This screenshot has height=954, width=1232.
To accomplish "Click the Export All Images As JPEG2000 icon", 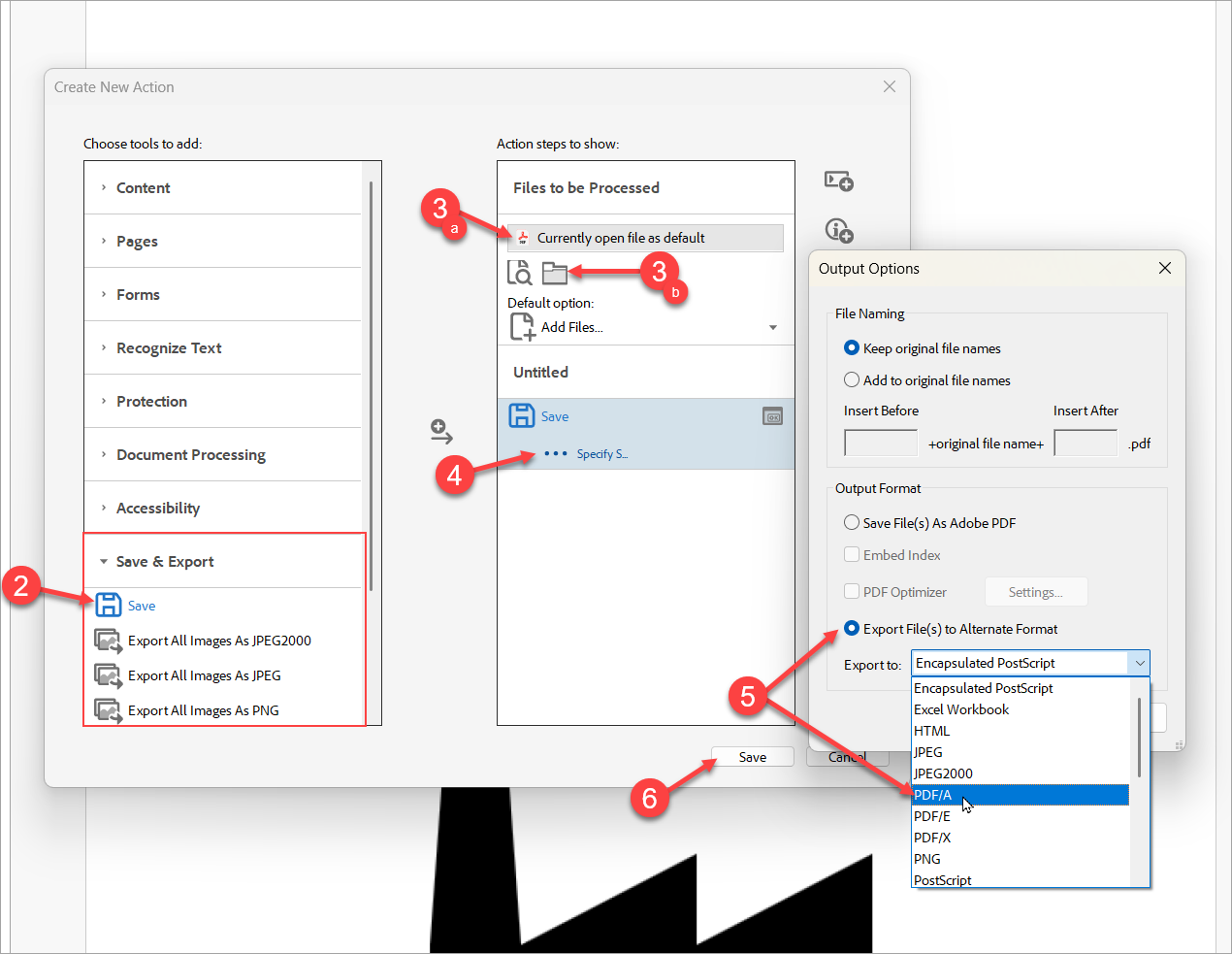I will pyautogui.click(x=108, y=641).
